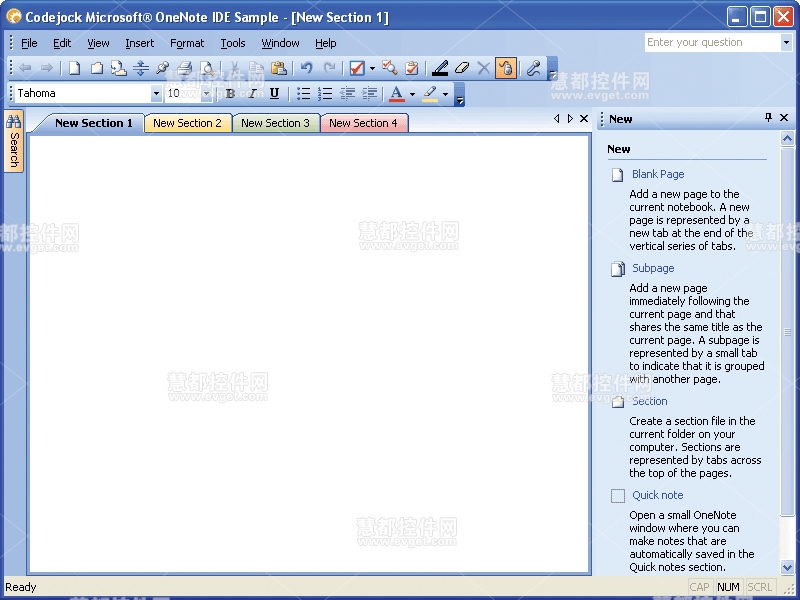Viewport: 800px width, 600px height.
Task: Click the microphone recording icon
Action: [x=534, y=68]
